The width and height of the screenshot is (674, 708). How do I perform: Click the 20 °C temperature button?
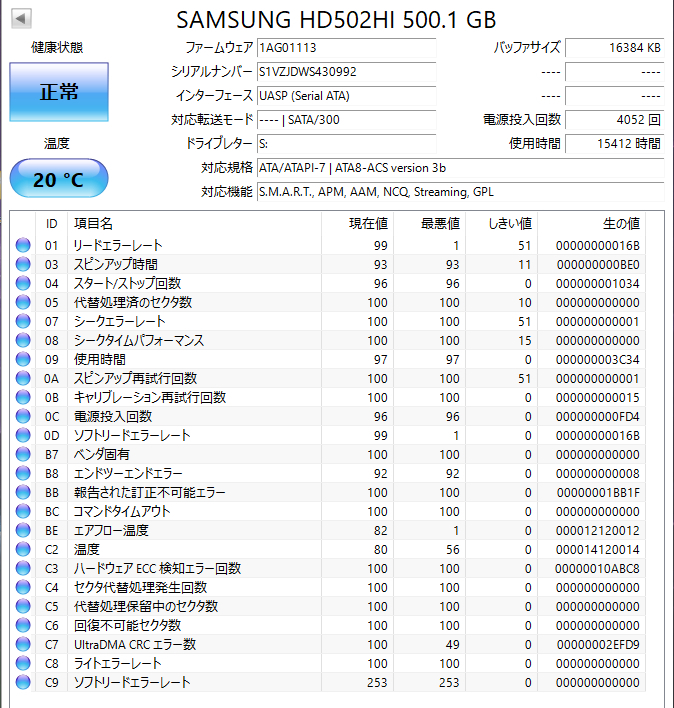pos(59,179)
